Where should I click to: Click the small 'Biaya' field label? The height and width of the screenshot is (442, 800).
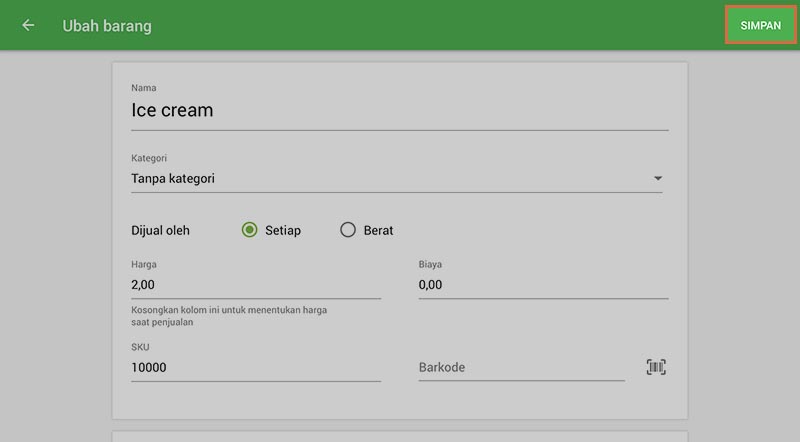pos(430,264)
